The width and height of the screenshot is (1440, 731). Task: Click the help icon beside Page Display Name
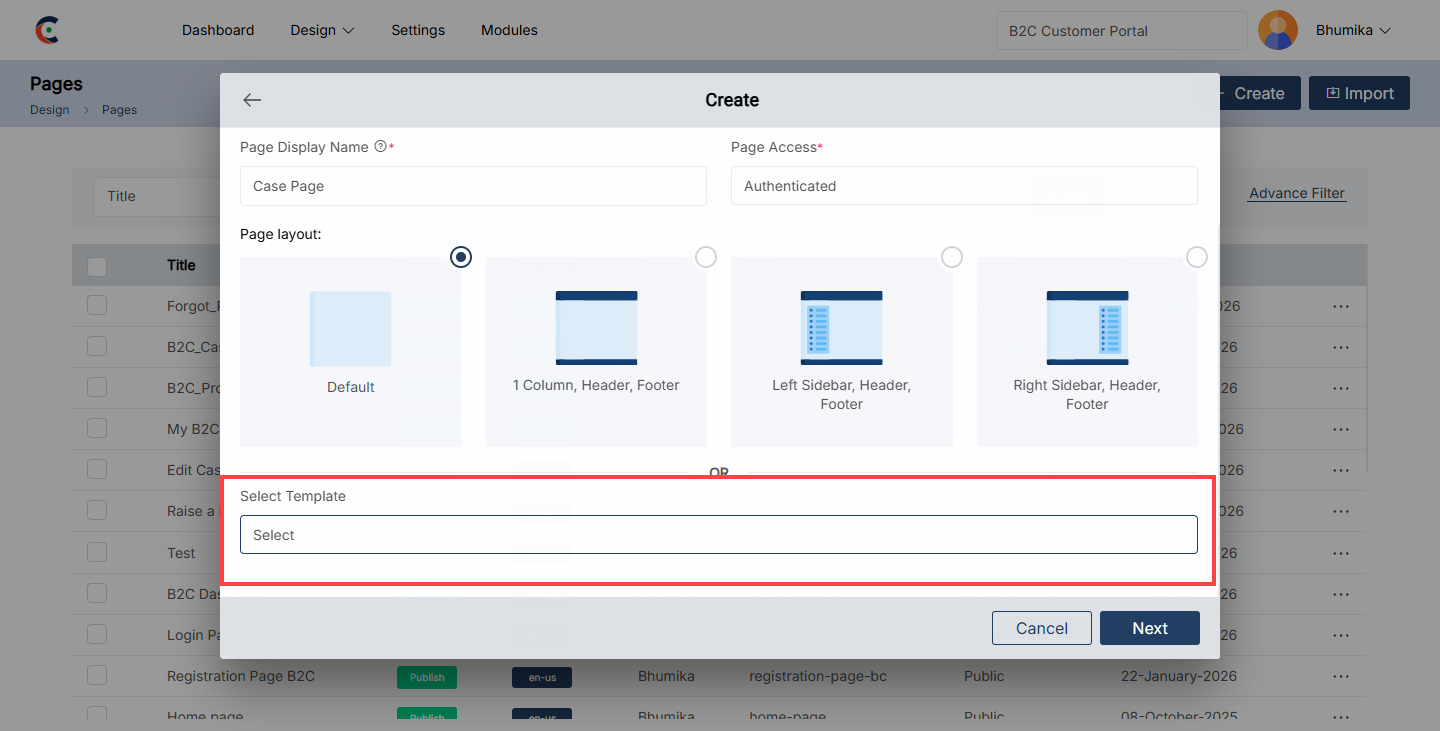(380, 147)
